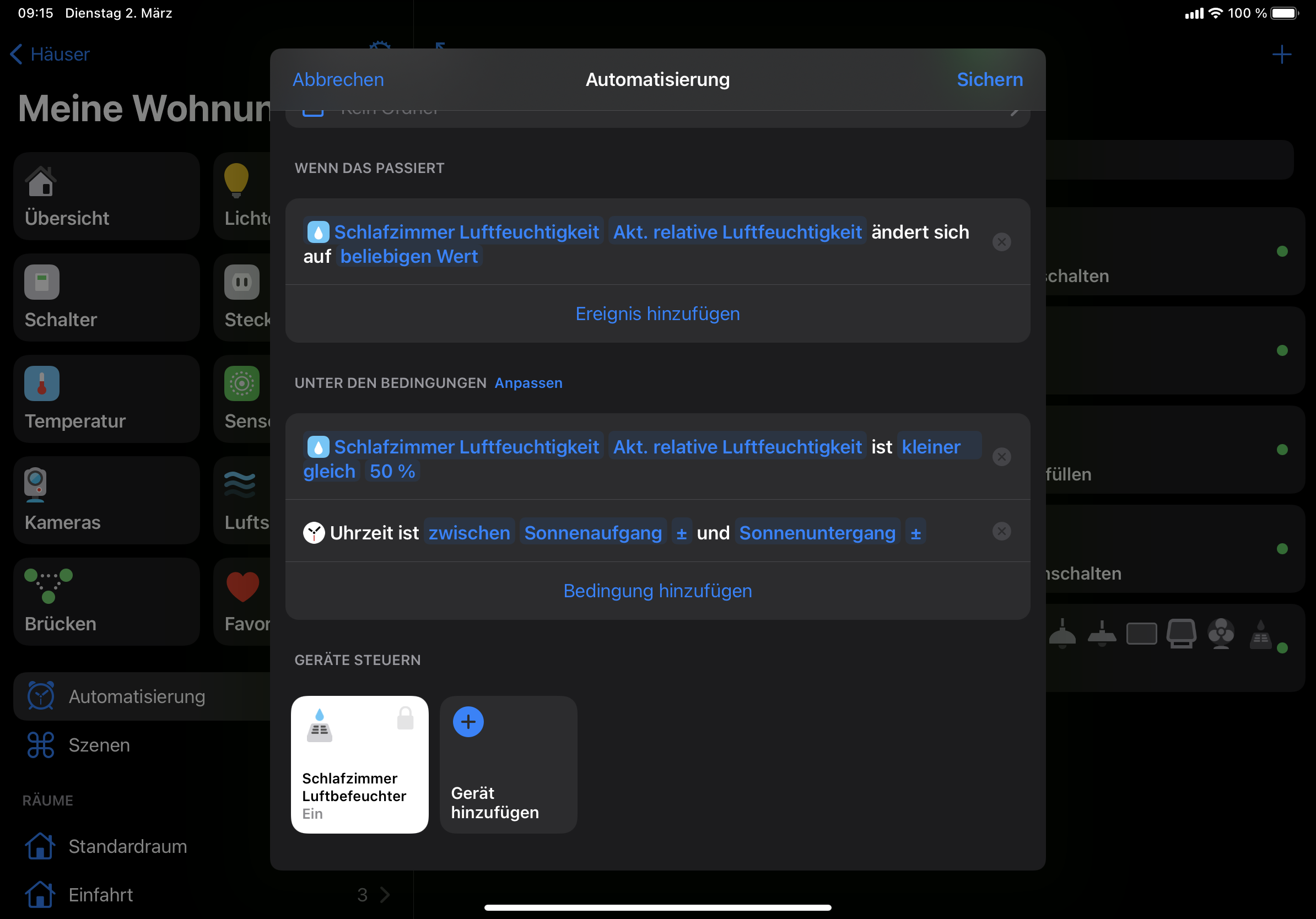Click Bedingung hinzufügen link

click(x=657, y=590)
